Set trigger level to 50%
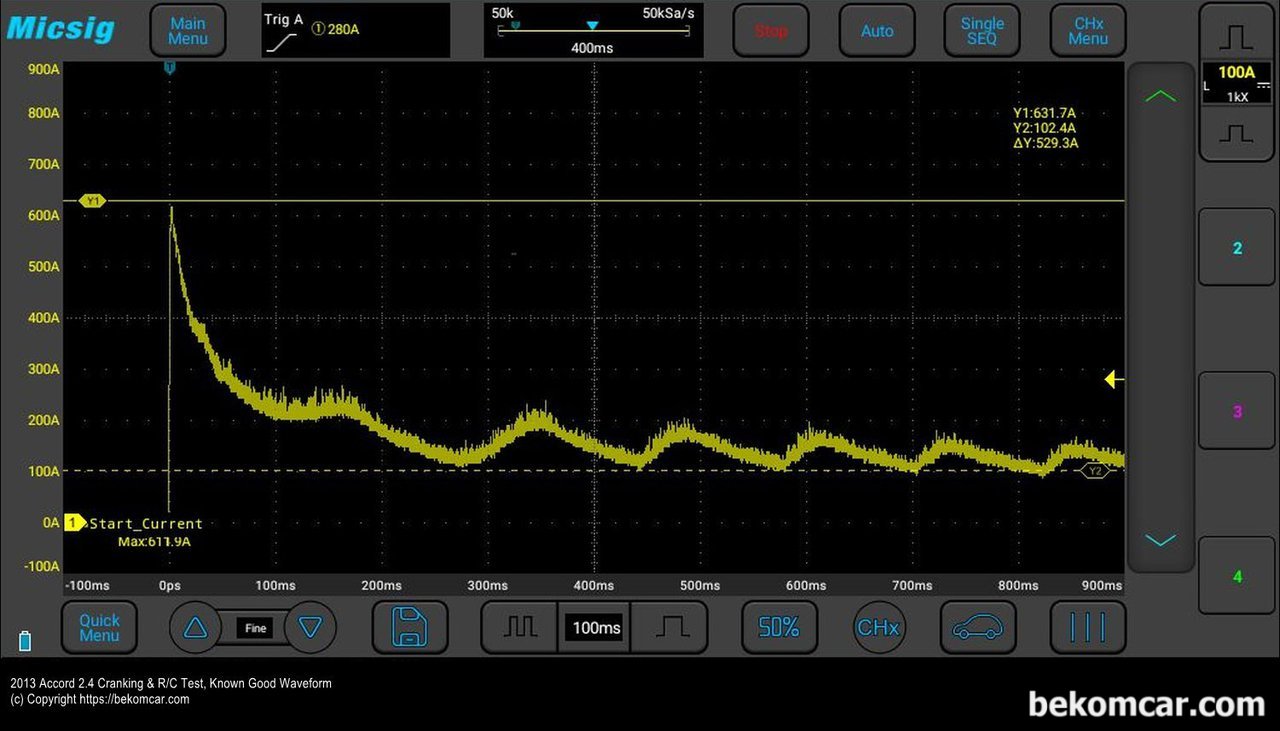 [x=778, y=627]
